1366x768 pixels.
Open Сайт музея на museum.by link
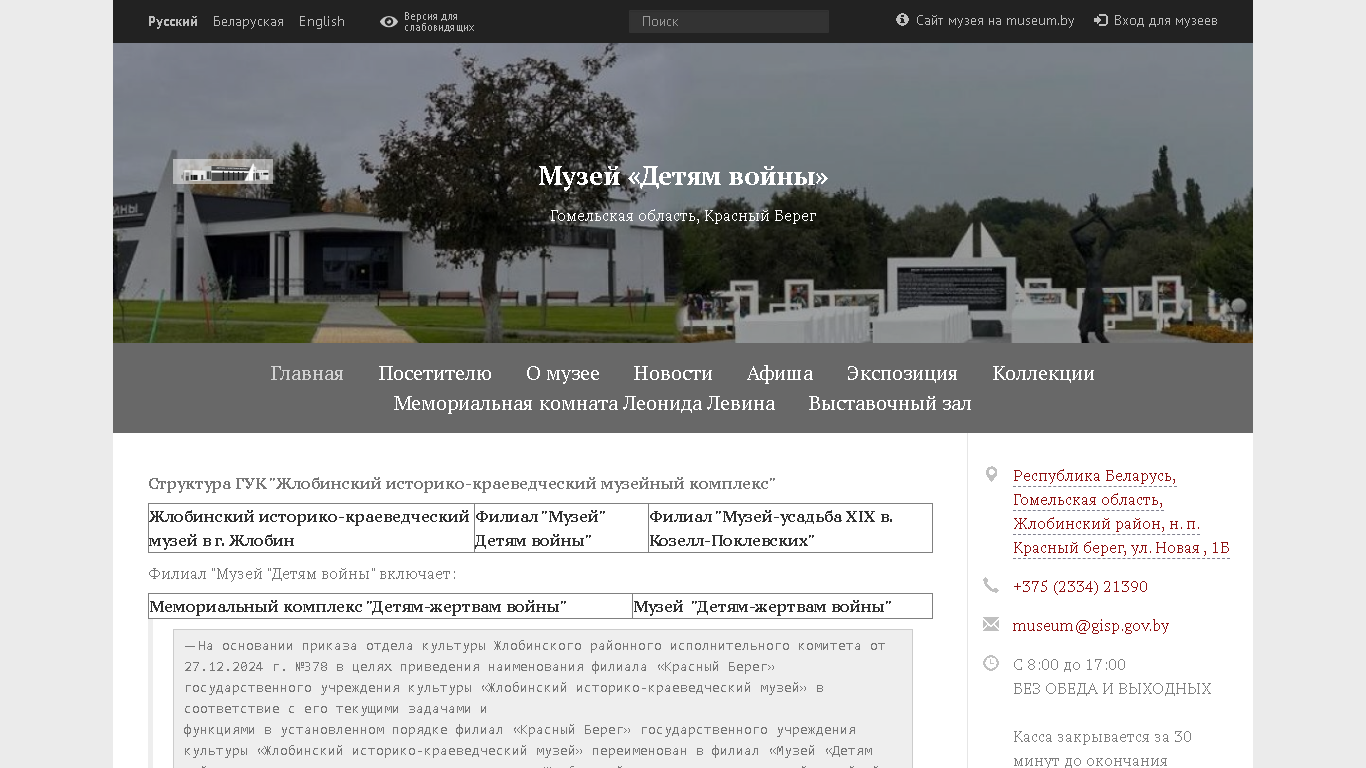tap(995, 20)
